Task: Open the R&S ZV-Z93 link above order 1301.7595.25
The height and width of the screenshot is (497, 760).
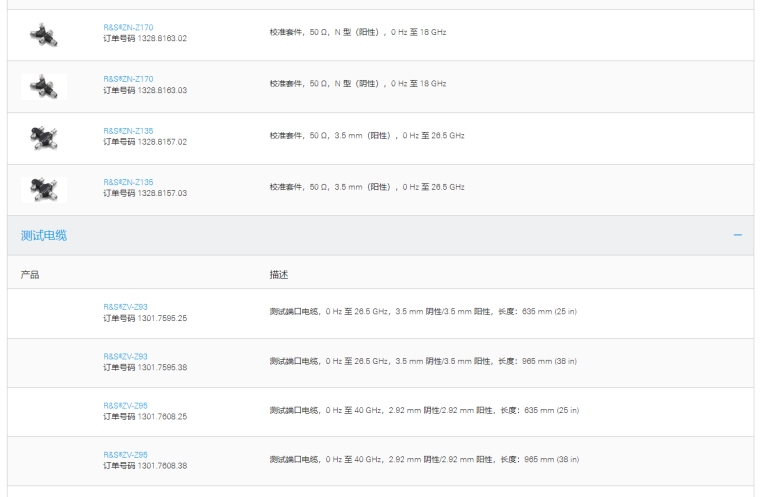Action: [x=126, y=306]
